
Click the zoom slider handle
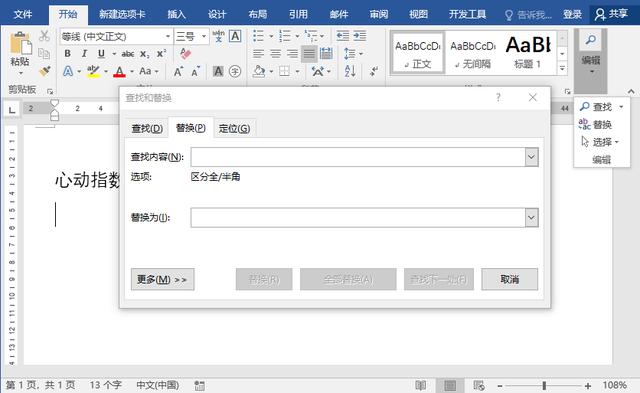[544, 385]
